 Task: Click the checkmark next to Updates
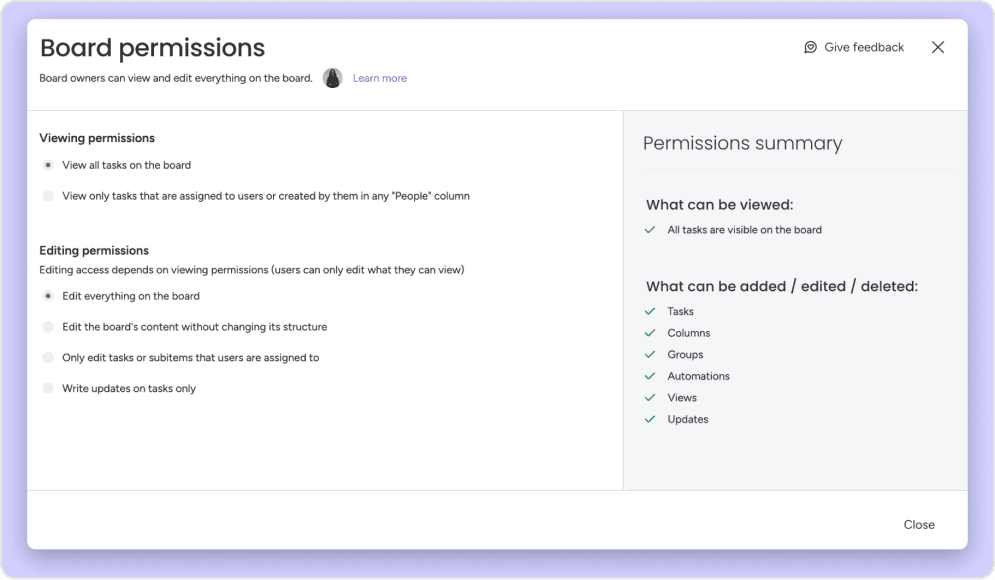[651, 420]
